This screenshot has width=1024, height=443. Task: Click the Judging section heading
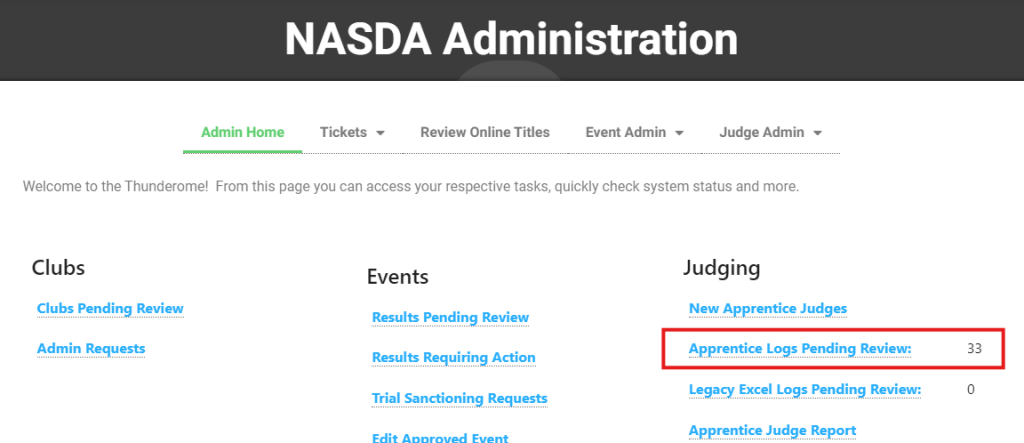point(722,267)
